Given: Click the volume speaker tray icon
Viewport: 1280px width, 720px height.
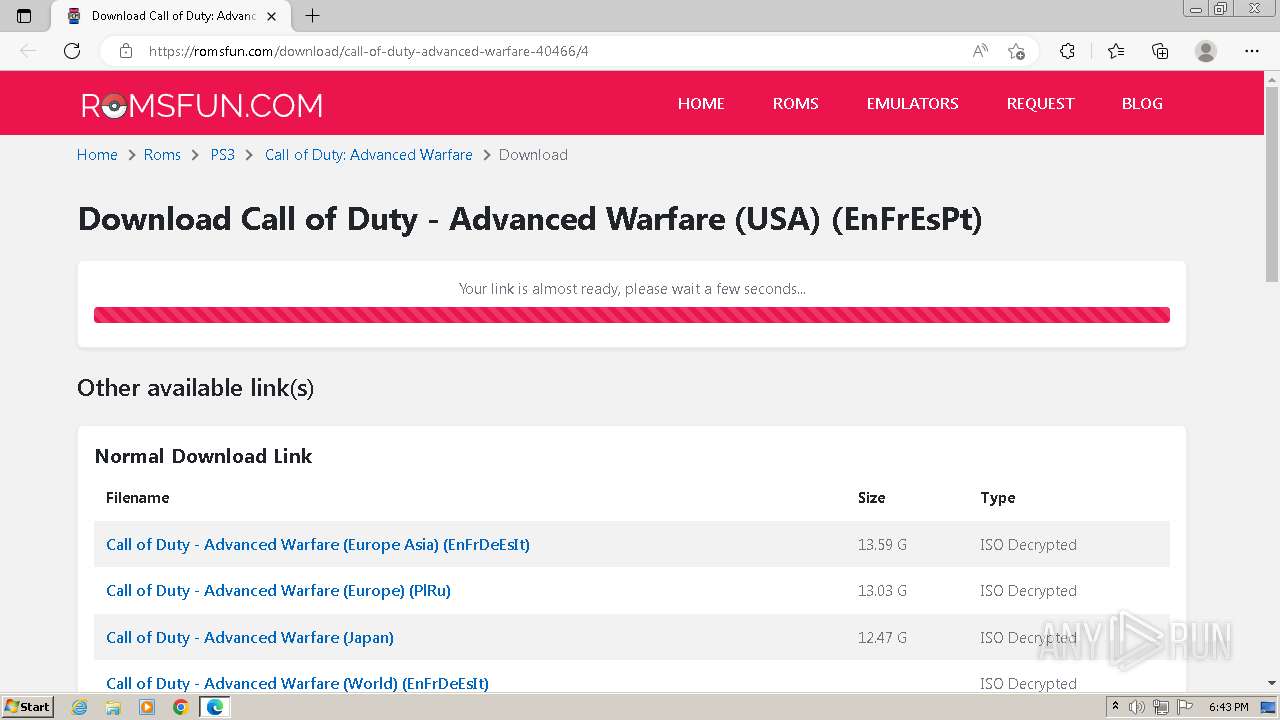Looking at the screenshot, I should click(x=1137, y=707).
